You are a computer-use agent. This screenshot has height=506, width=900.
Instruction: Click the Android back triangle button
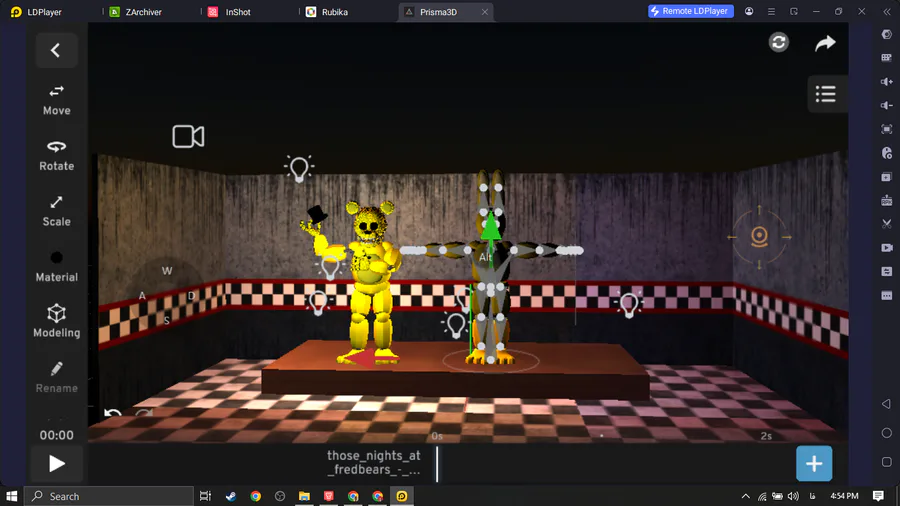pos(886,404)
